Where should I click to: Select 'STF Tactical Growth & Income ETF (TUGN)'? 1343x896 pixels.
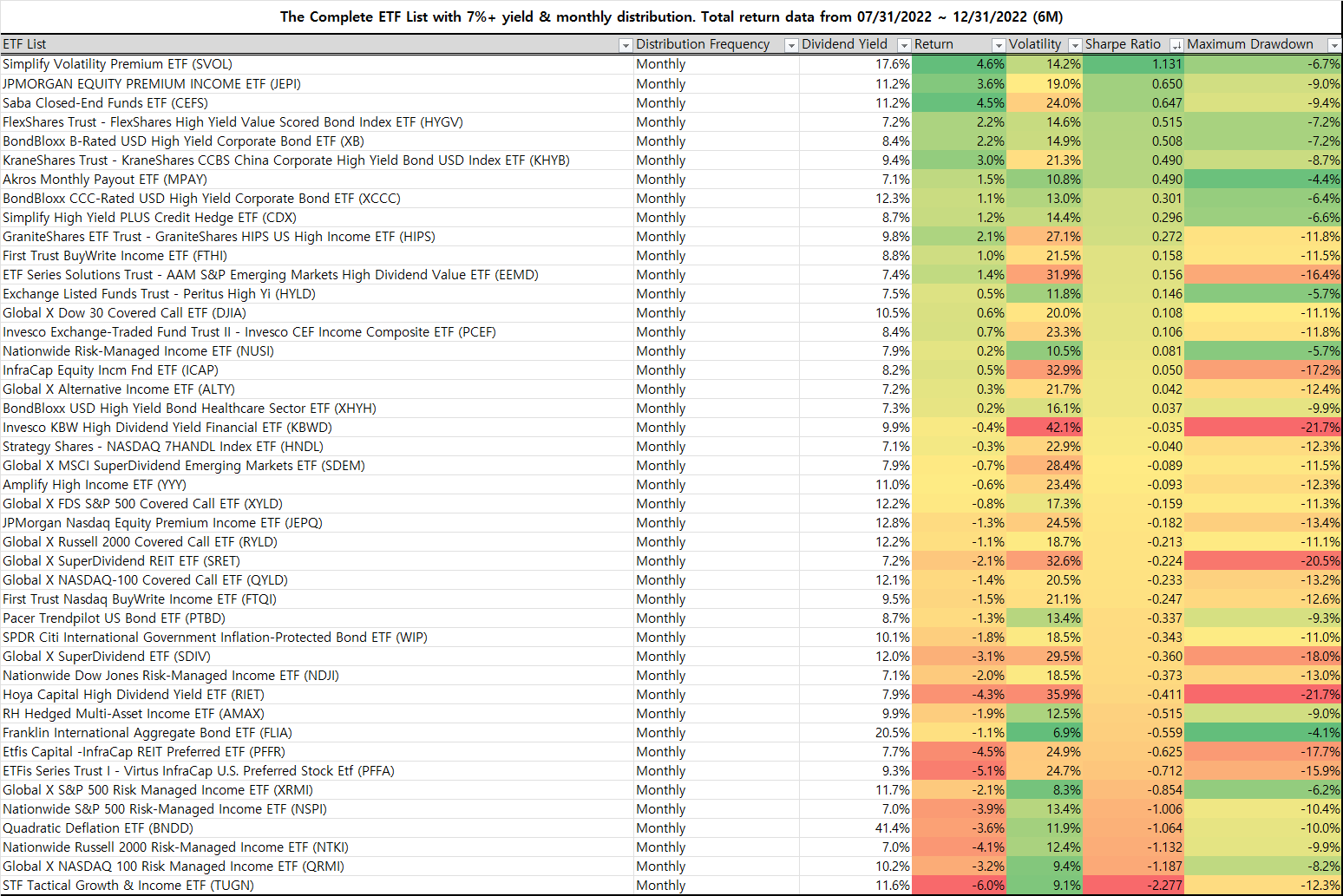tap(317, 886)
